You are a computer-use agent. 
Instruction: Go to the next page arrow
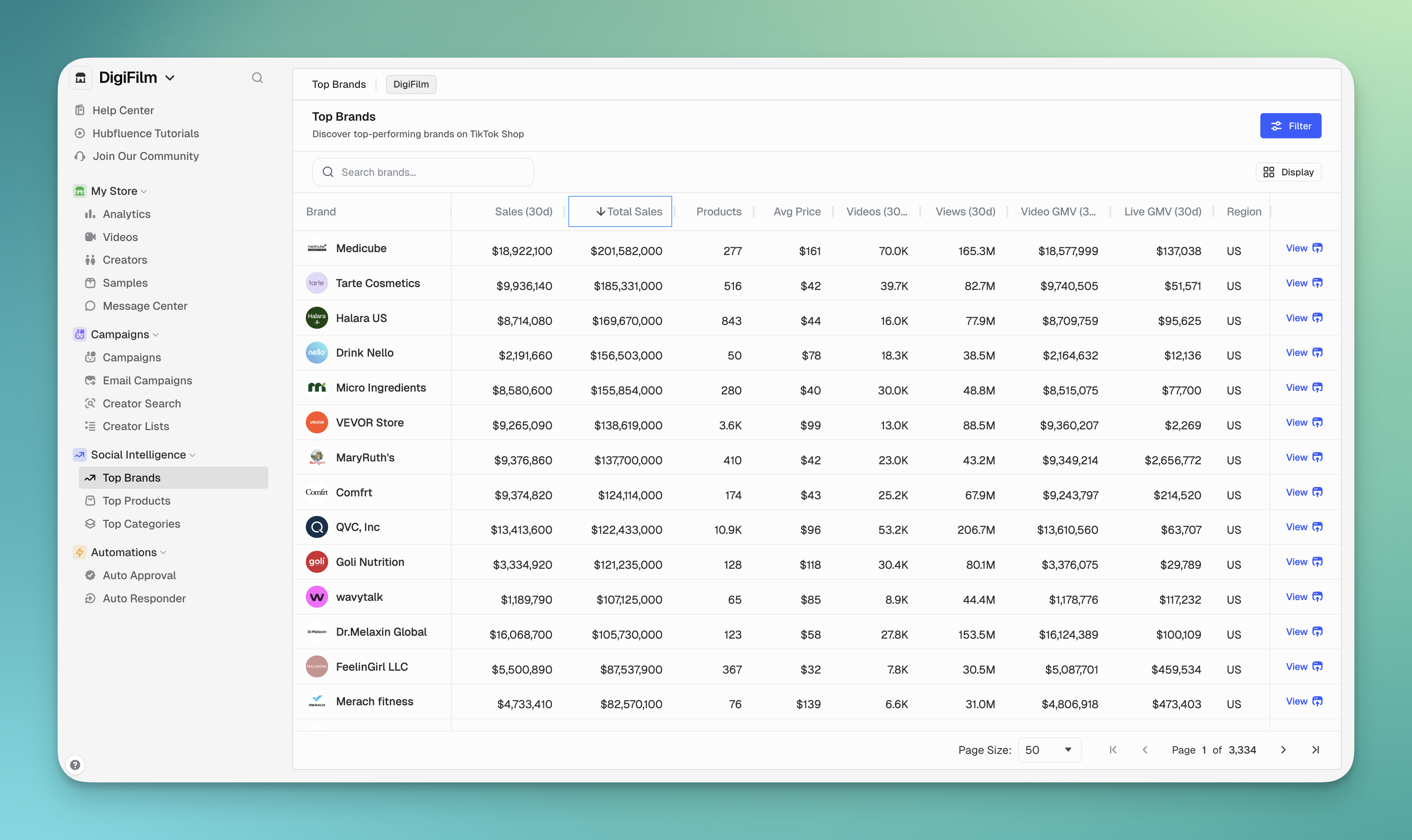tap(1283, 750)
